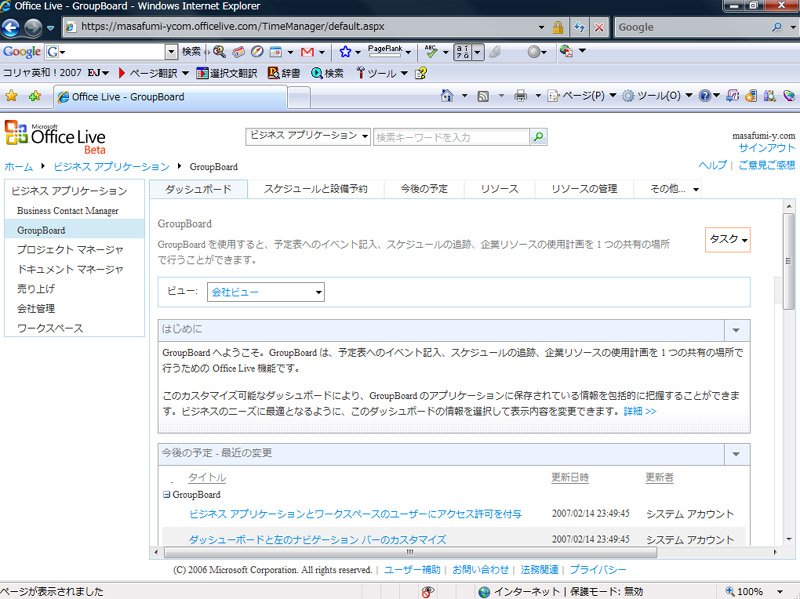Click the RSS feeds icon

click(x=483, y=96)
